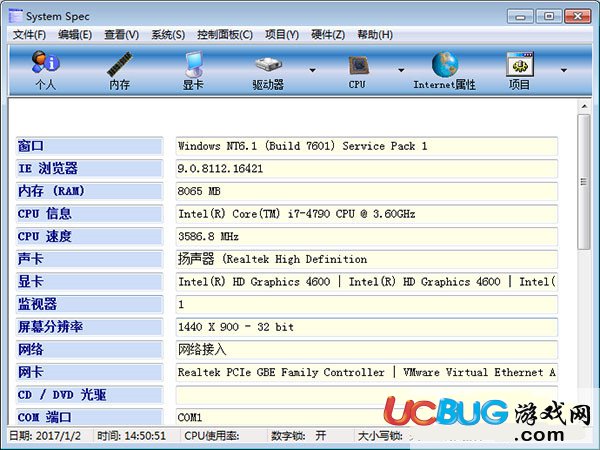Click the CD / DVD 光驱 label
This screenshot has width=600, height=450.
coord(90,395)
